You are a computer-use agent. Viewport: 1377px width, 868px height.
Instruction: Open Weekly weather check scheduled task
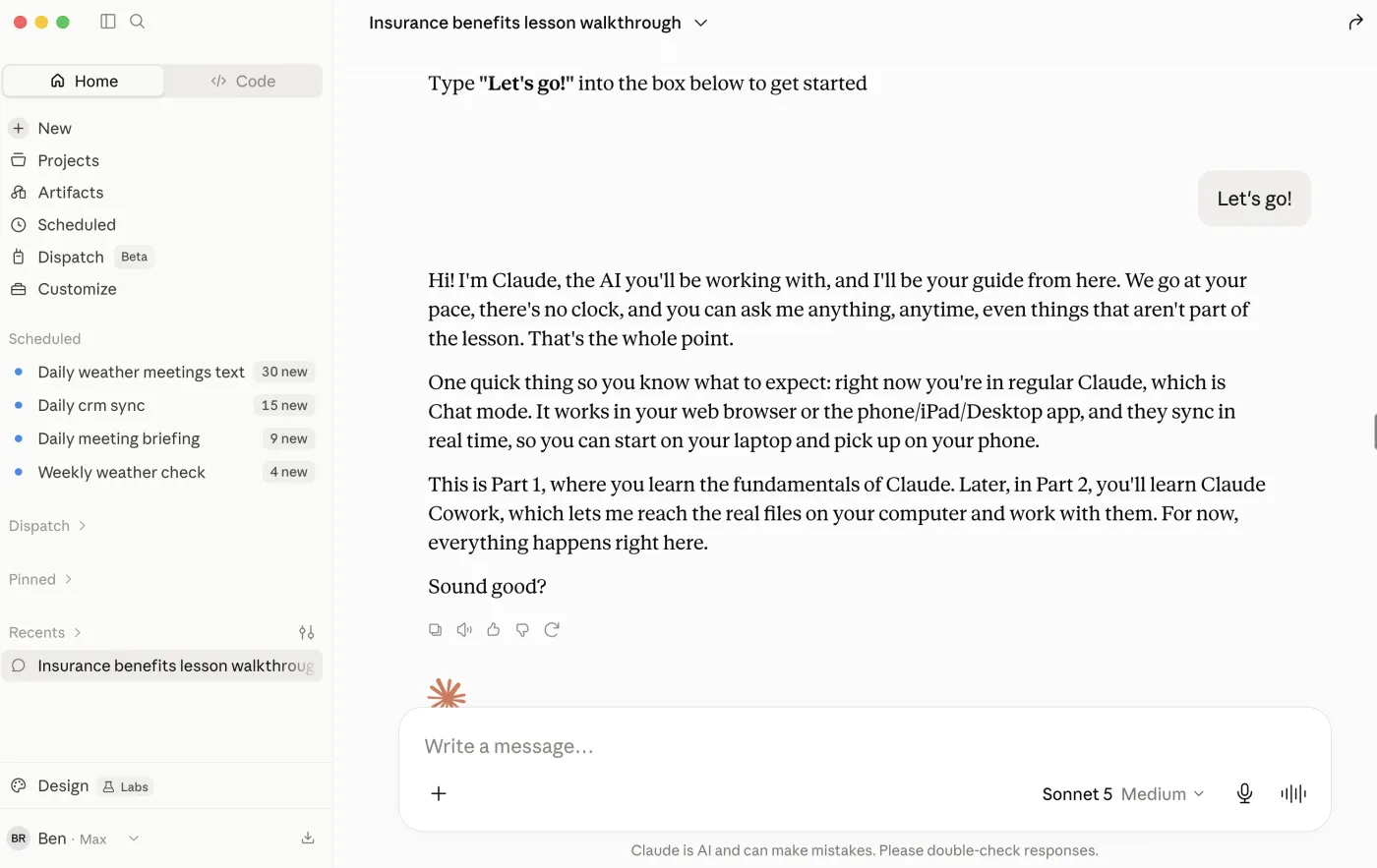click(162, 473)
